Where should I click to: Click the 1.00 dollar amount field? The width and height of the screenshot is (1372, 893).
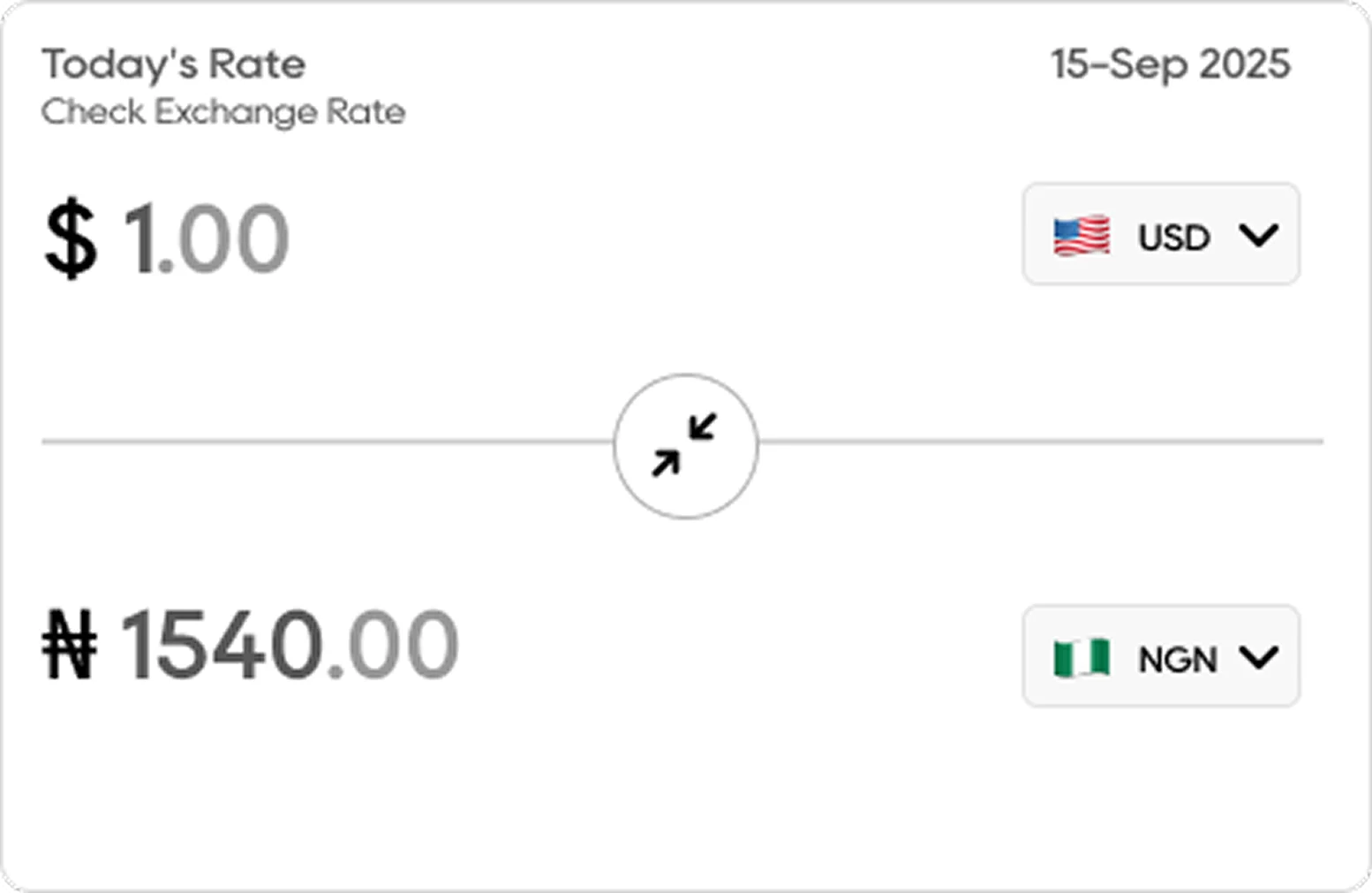pos(205,239)
